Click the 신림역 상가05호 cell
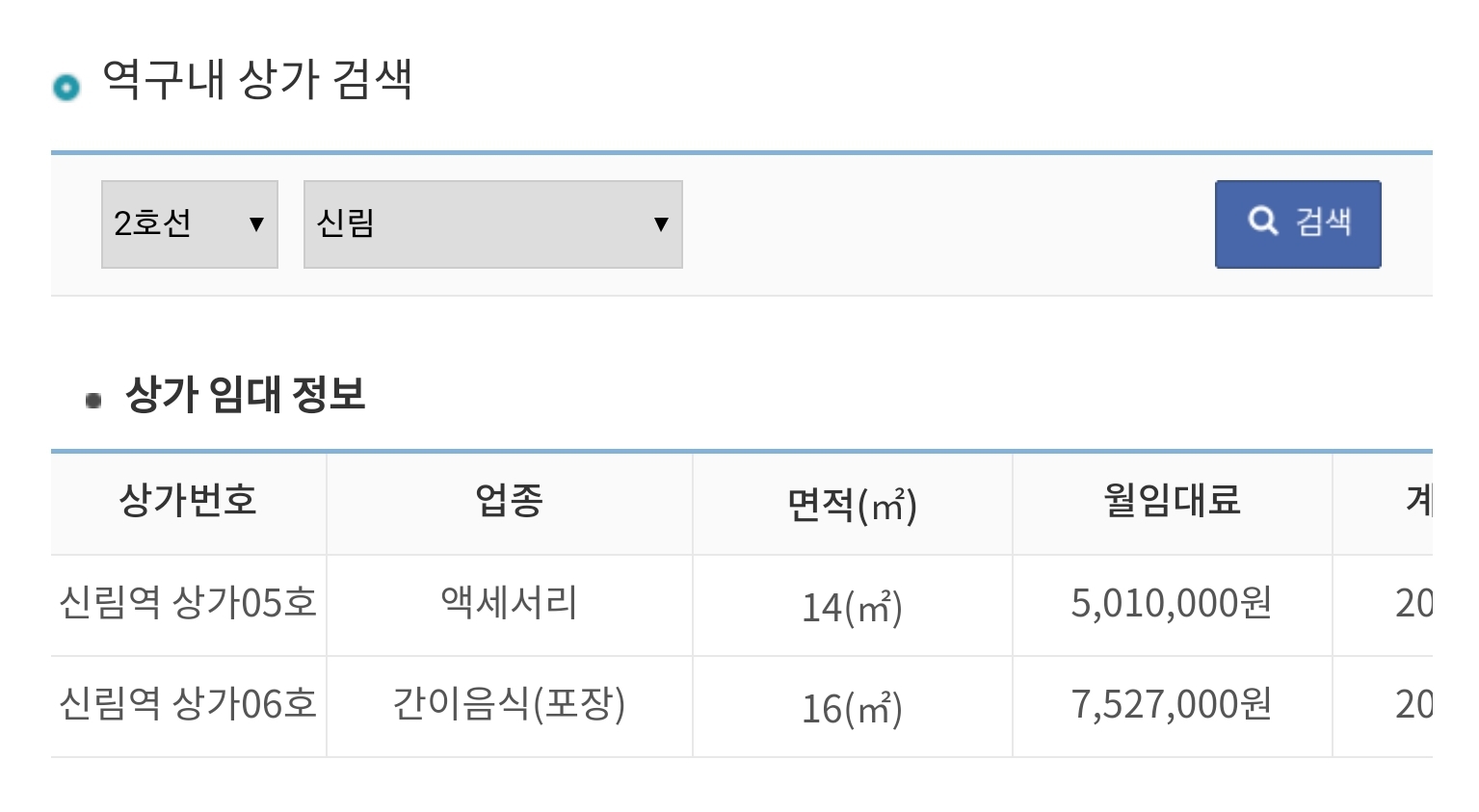 coord(189,604)
